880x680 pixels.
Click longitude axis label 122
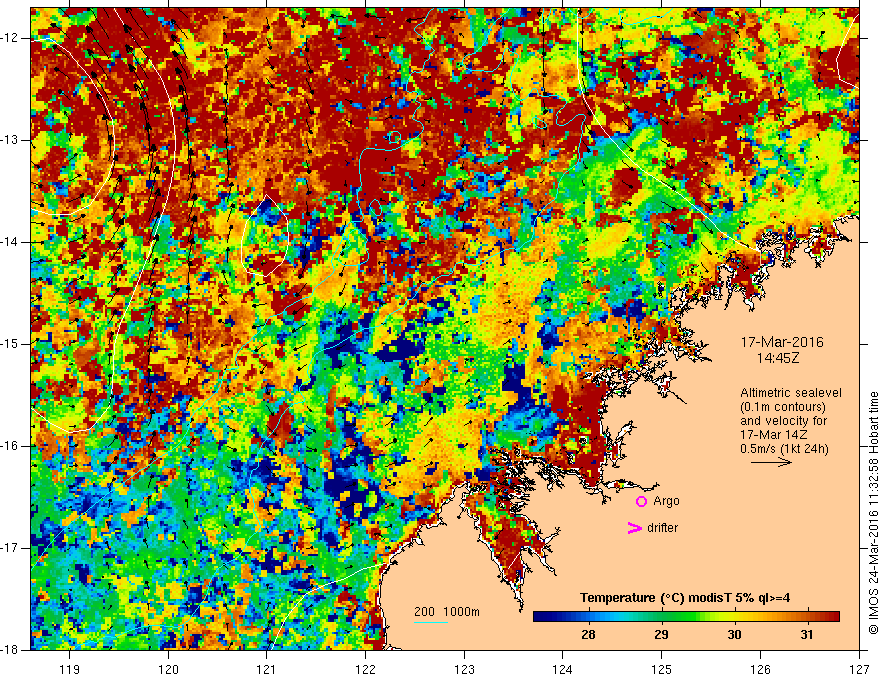[x=365, y=669]
